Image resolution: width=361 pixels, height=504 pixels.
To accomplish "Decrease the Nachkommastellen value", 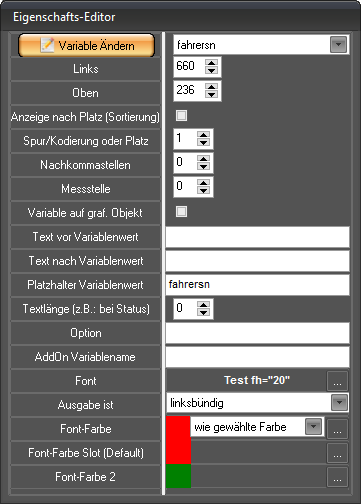I will [x=203, y=166].
